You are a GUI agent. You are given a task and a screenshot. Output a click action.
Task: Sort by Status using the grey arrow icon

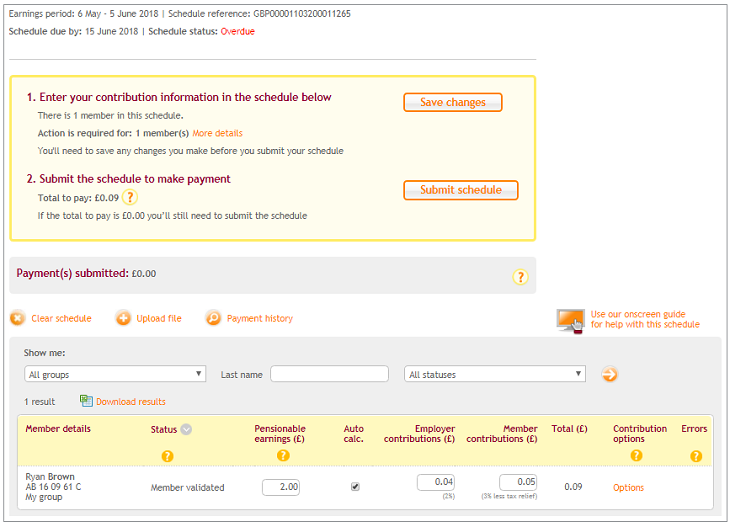[x=186, y=429]
